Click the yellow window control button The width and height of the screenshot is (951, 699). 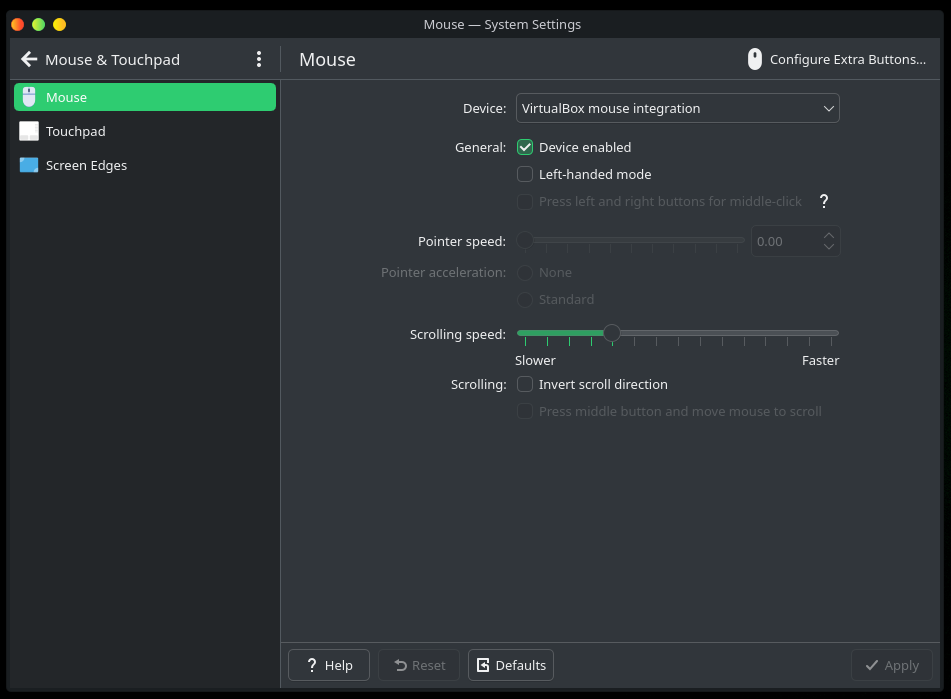[x=59, y=24]
